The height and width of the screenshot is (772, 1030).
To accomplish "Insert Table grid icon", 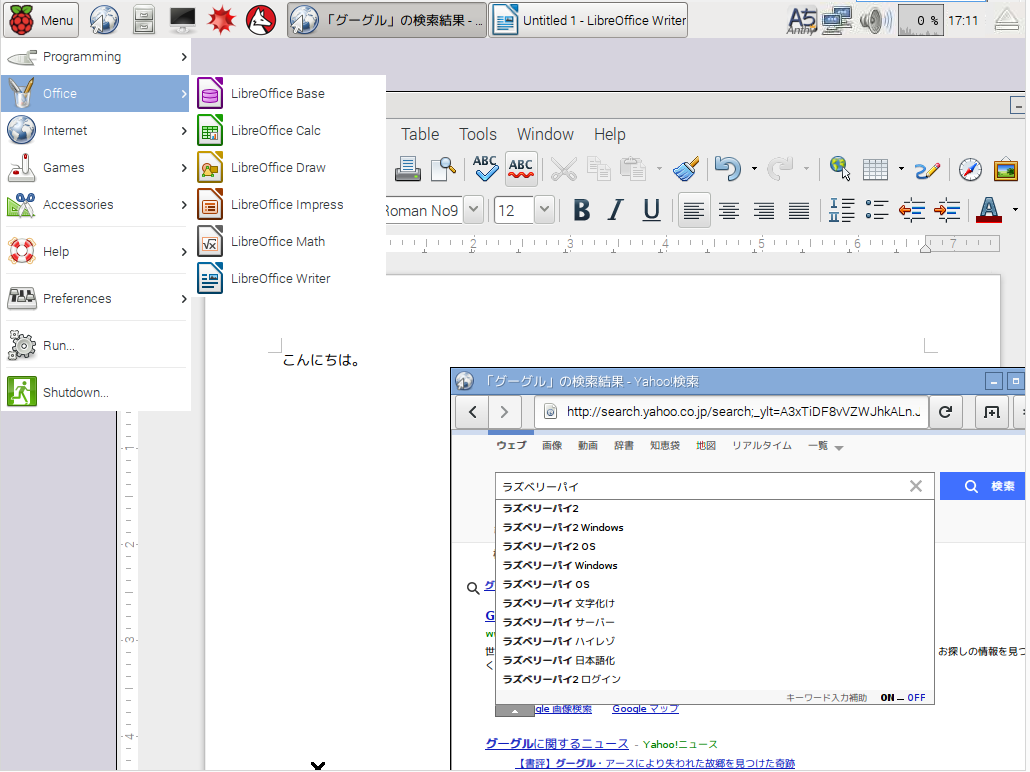I will [x=875, y=170].
